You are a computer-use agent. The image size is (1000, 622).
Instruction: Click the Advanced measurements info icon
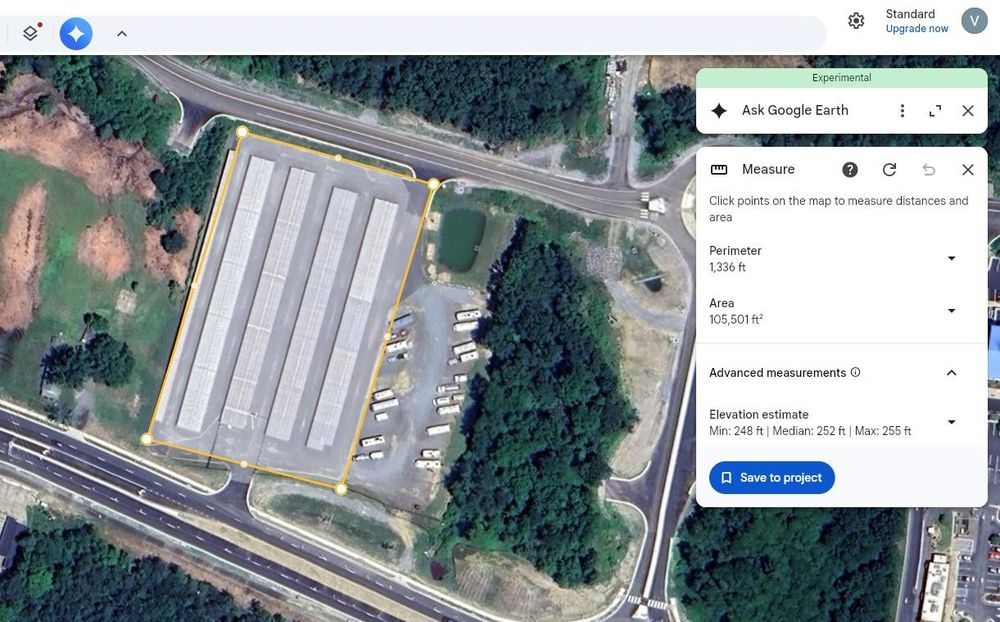(855, 373)
